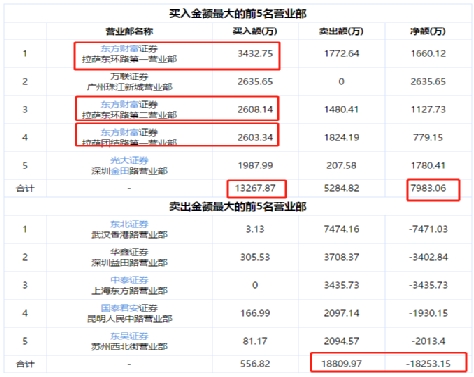Screen dimensions: 474x377
Task: Select the buy amount 3.13
Action: click(x=255, y=229)
